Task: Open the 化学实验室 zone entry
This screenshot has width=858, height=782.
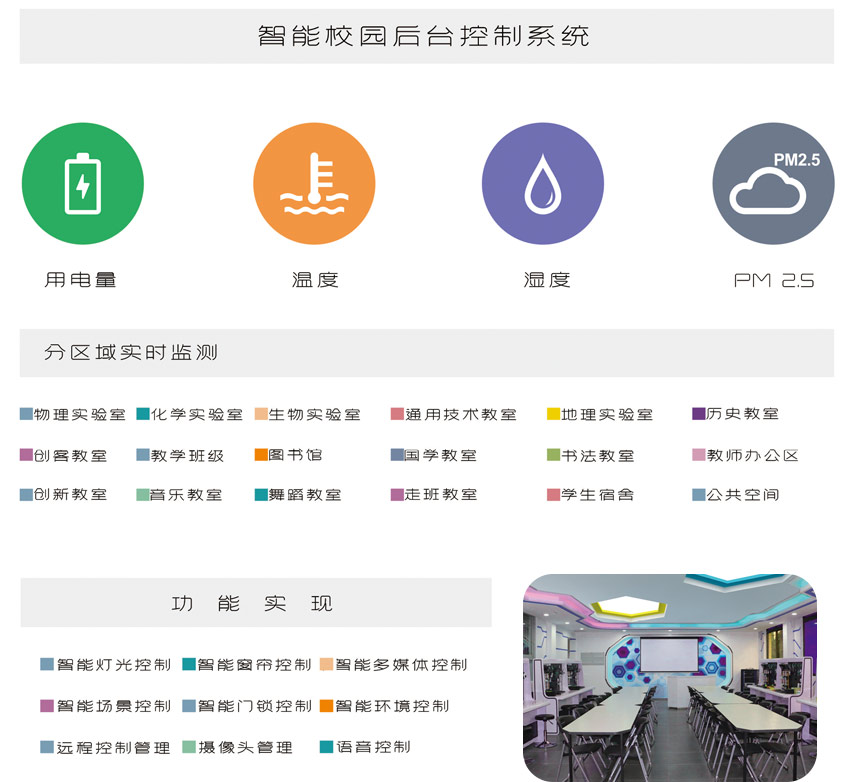Action: [196, 414]
